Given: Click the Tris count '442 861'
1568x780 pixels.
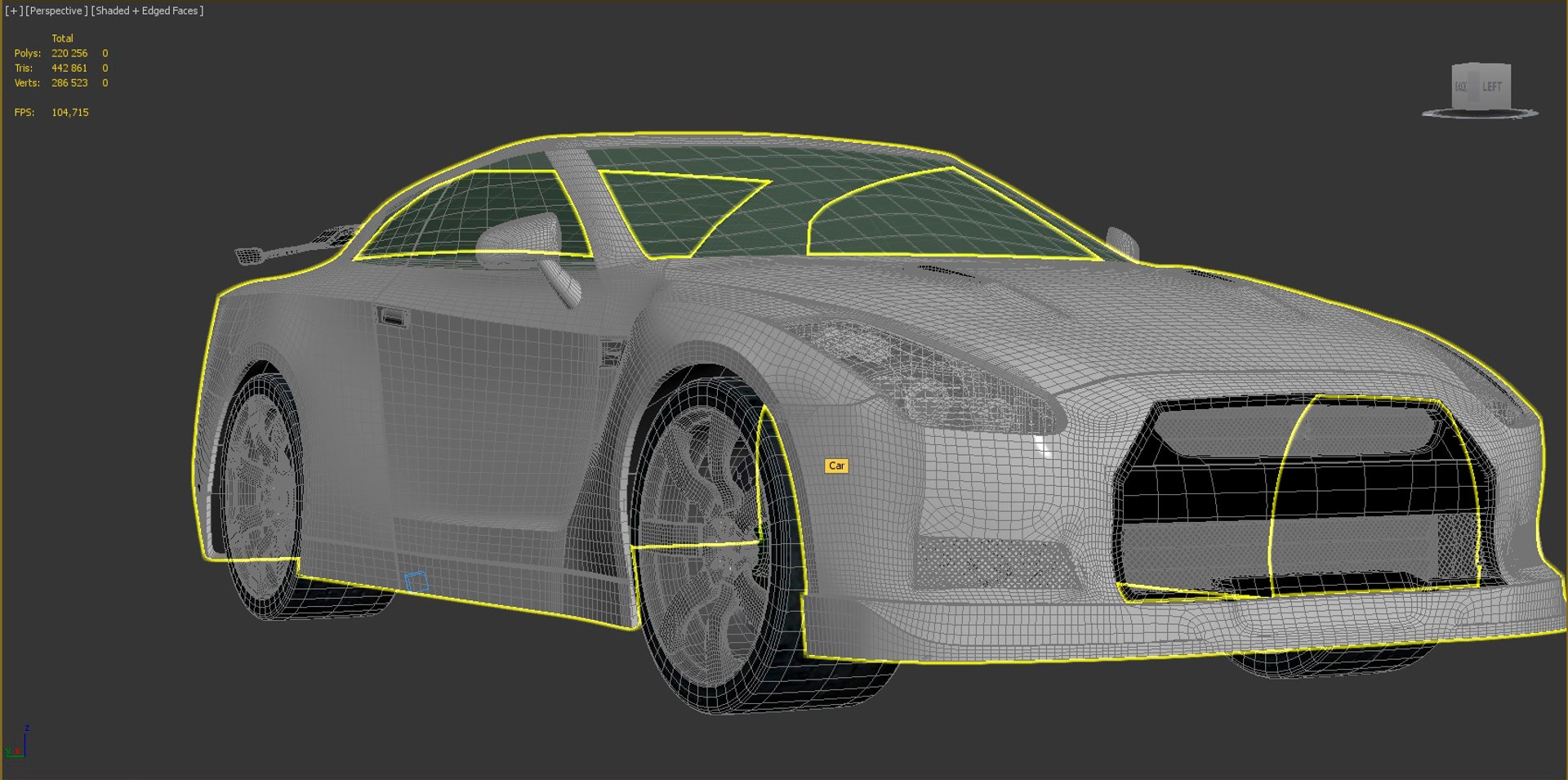Looking at the screenshot, I should click(69, 68).
